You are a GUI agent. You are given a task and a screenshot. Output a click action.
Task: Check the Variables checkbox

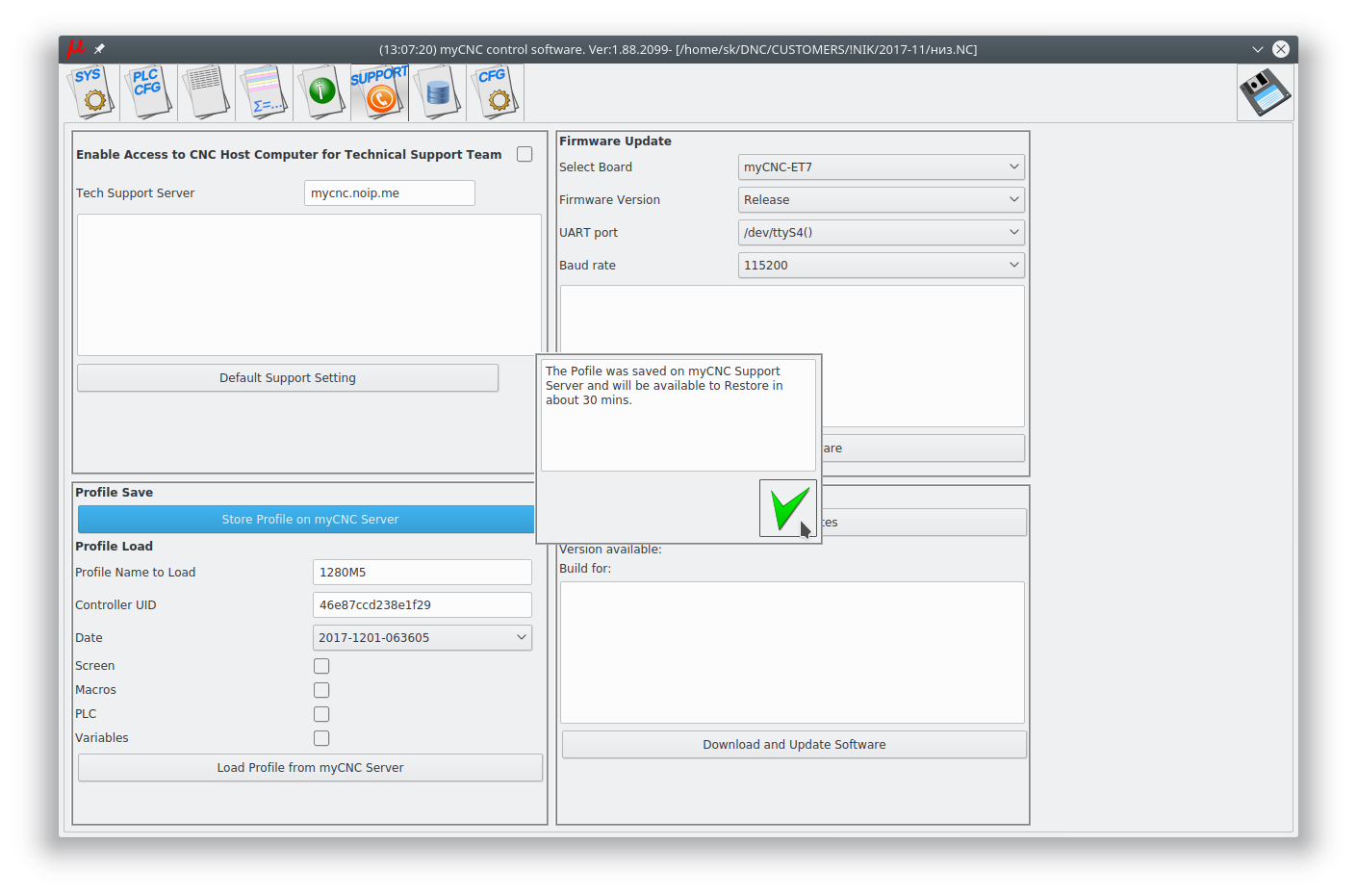point(321,738)
